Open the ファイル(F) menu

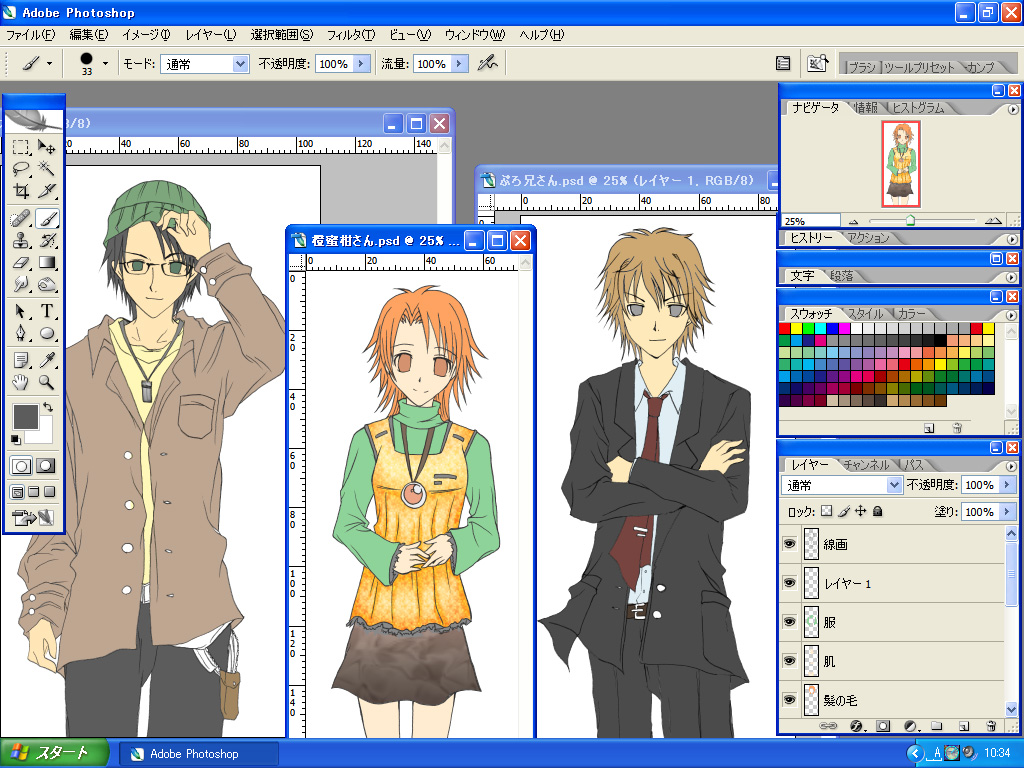point(30,35)
